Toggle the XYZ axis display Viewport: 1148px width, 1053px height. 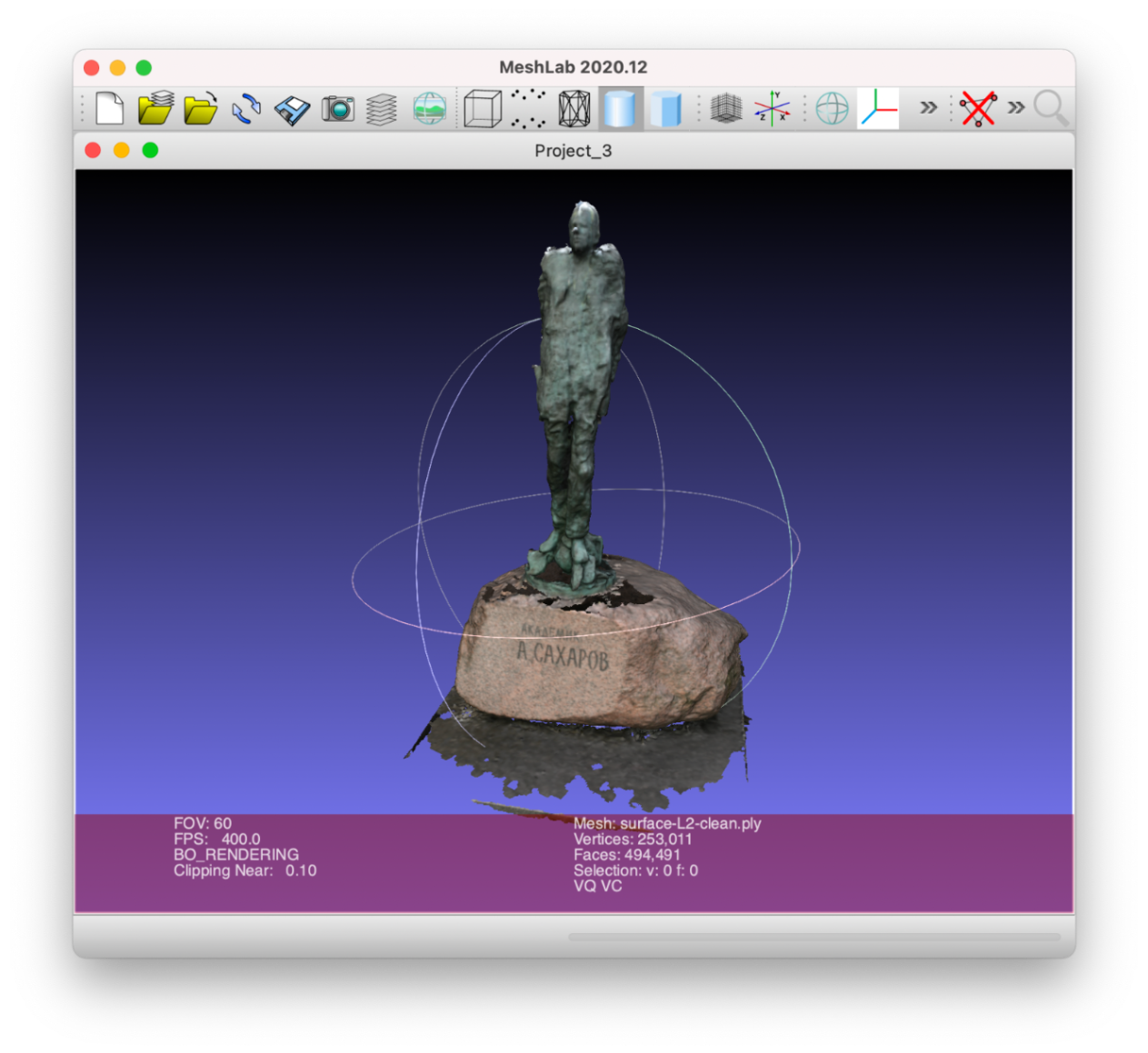pyautogui.click(x=772, y=109)
